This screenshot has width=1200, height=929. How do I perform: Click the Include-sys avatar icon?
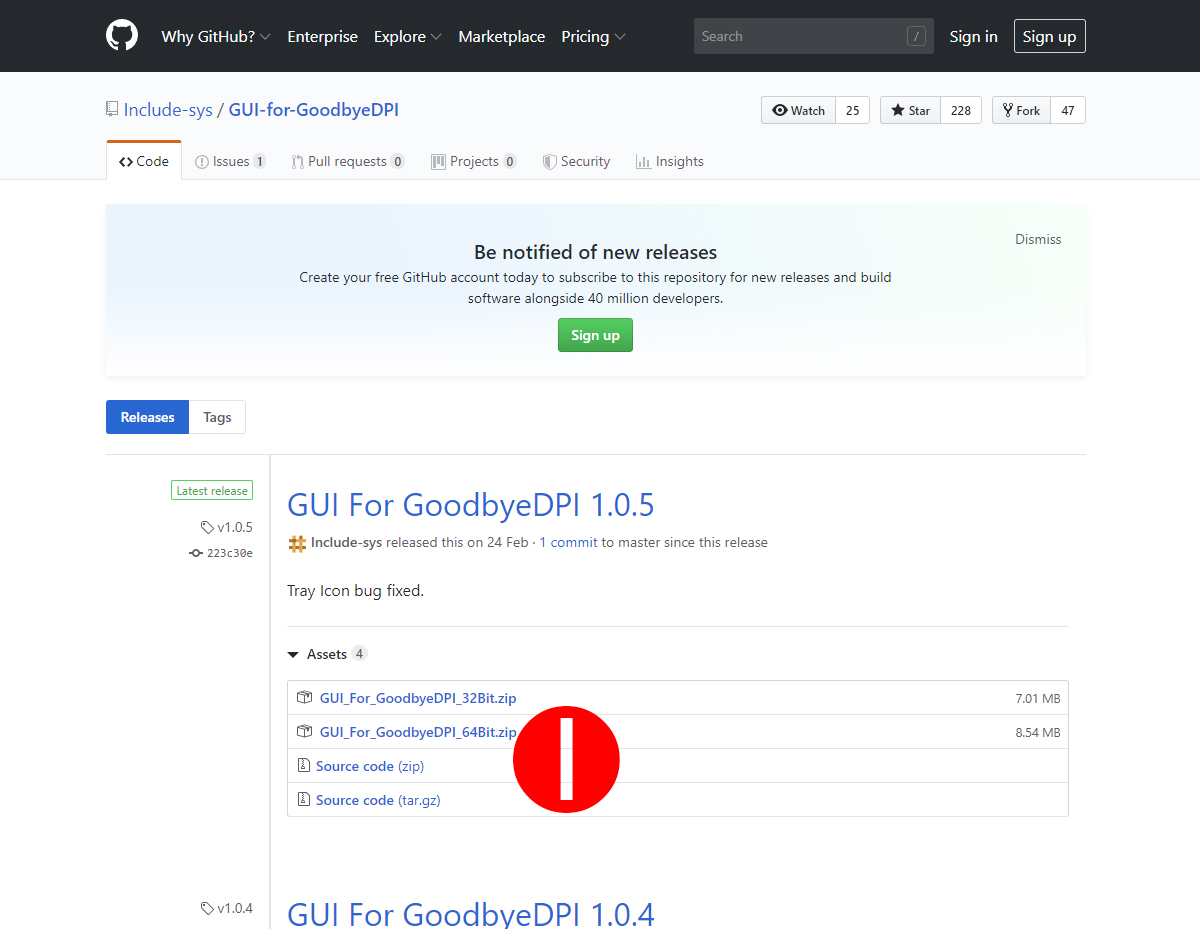pos(297,543)
